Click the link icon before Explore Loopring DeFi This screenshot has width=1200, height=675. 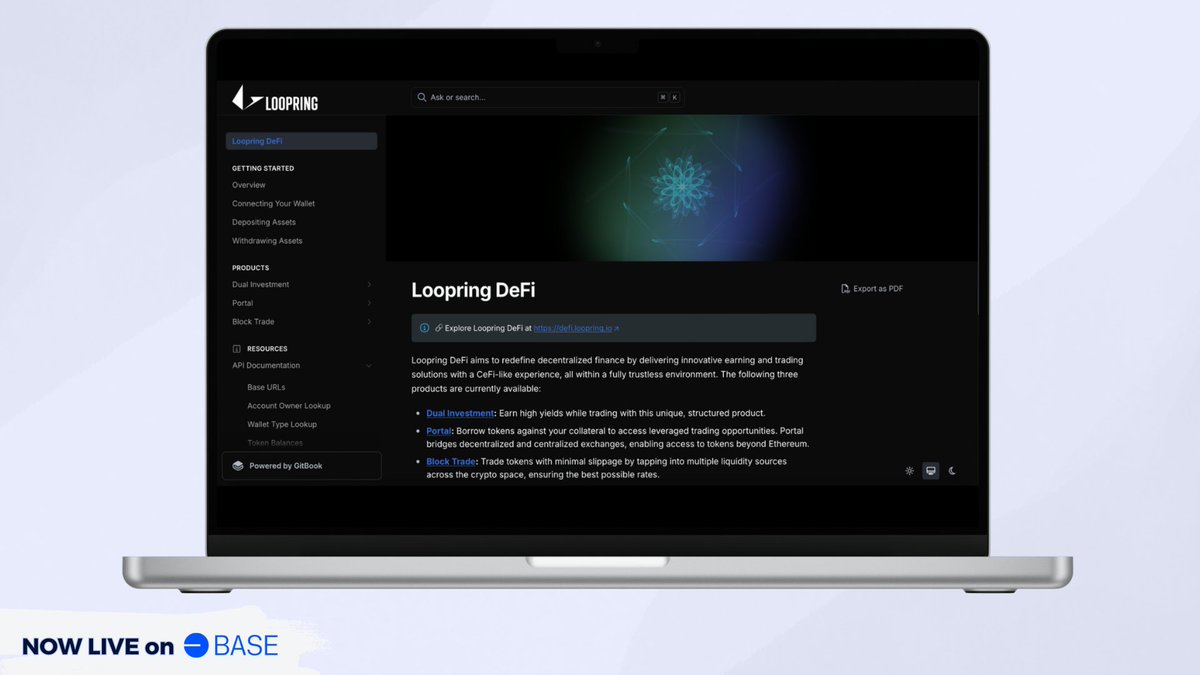click(x=438, y=328)
